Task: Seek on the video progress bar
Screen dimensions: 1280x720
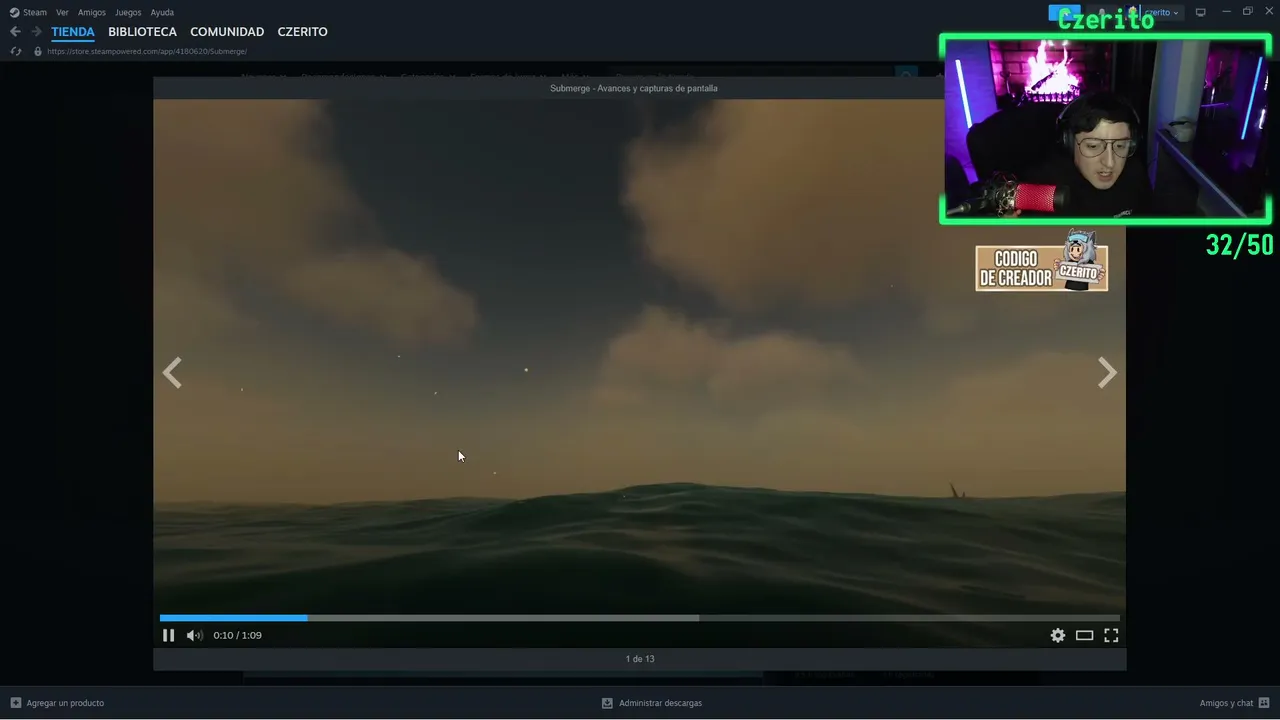Action: (x=640, y=618)
